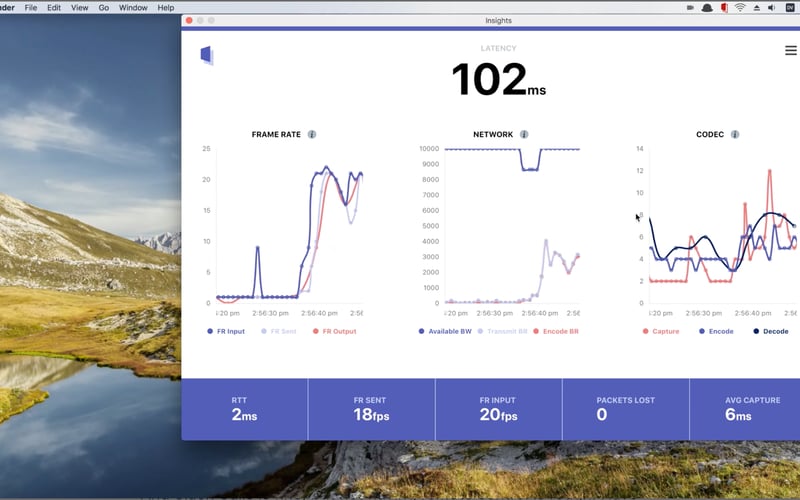Click the camera icon in menu bar
The width and height of the screenshot is (800, 500).
pos(690,8)
